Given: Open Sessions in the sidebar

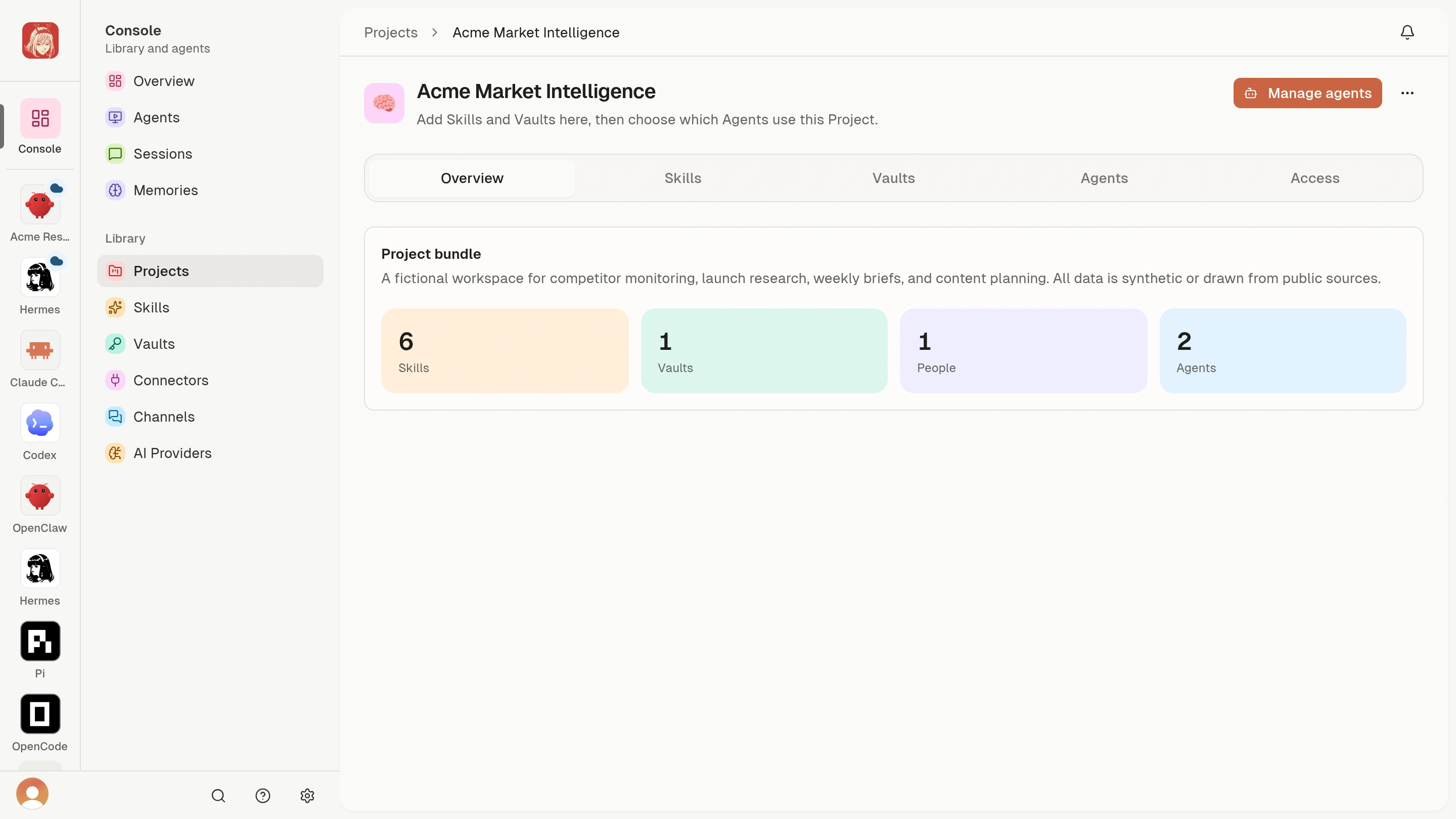Looking at the screenshot, I should click(x=210, y=154).
